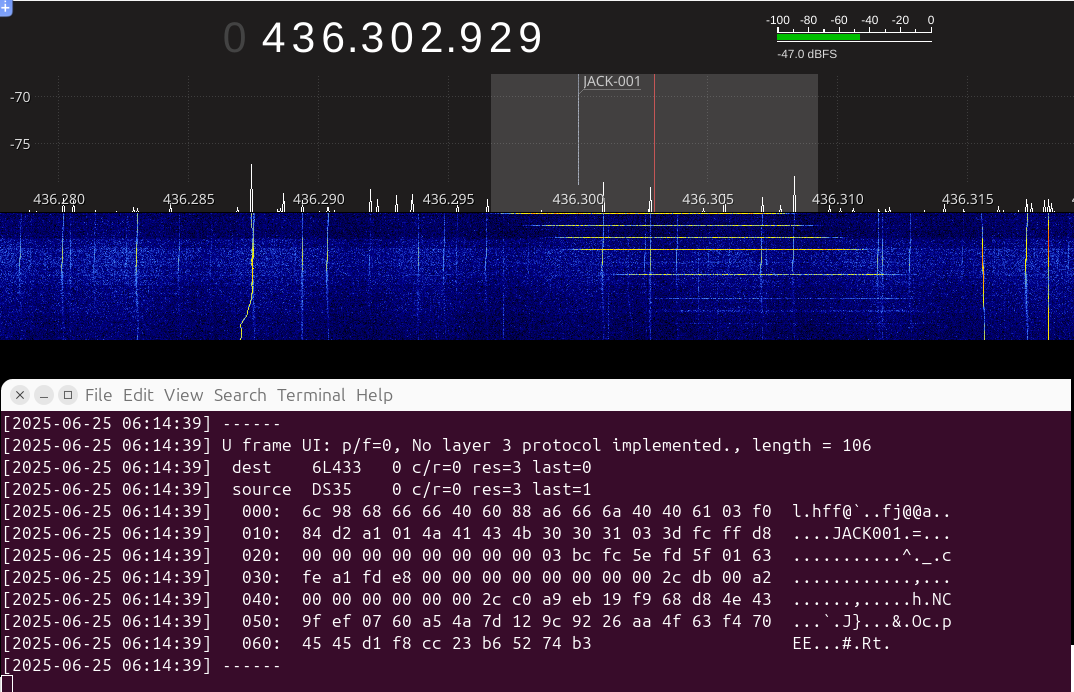
Task: Maximize the terminal window
Action: (x=68, y=395)
